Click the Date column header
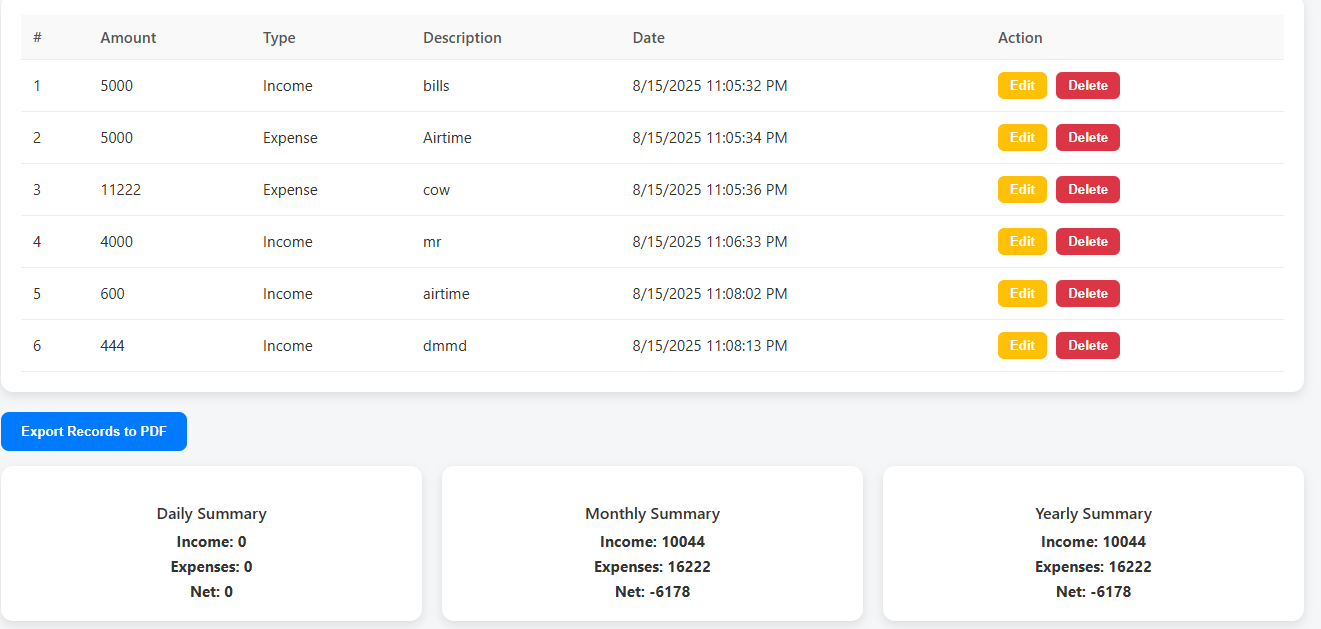1321x629 pixels. tap(648, 38)
